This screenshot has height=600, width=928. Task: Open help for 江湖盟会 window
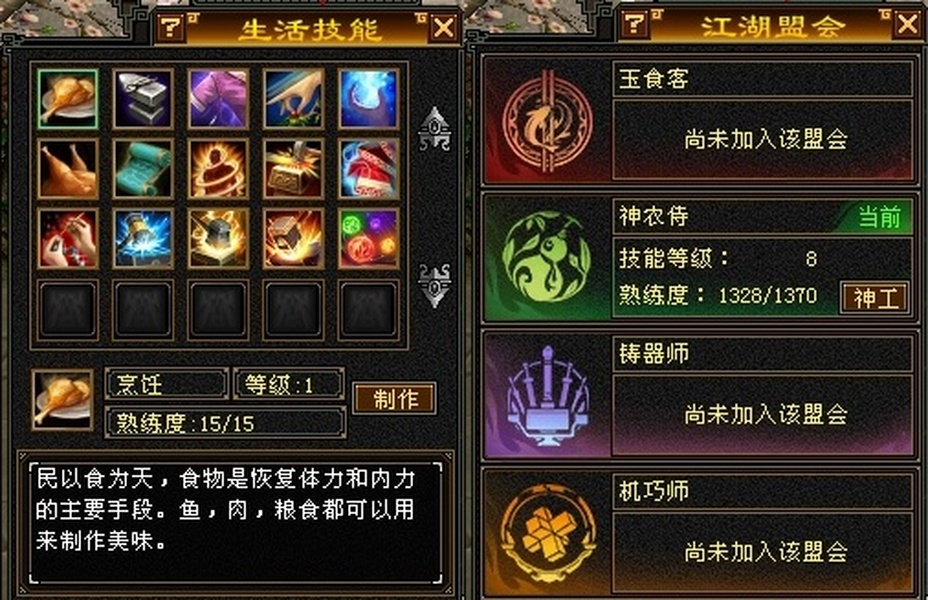[x=635, y=24]
